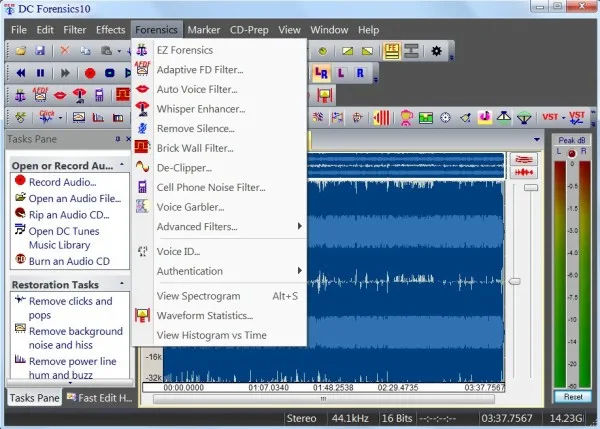The image size is (600, 429).
Task: Click the cell phone noise filter toolbar icon
Action: point(99,95)
